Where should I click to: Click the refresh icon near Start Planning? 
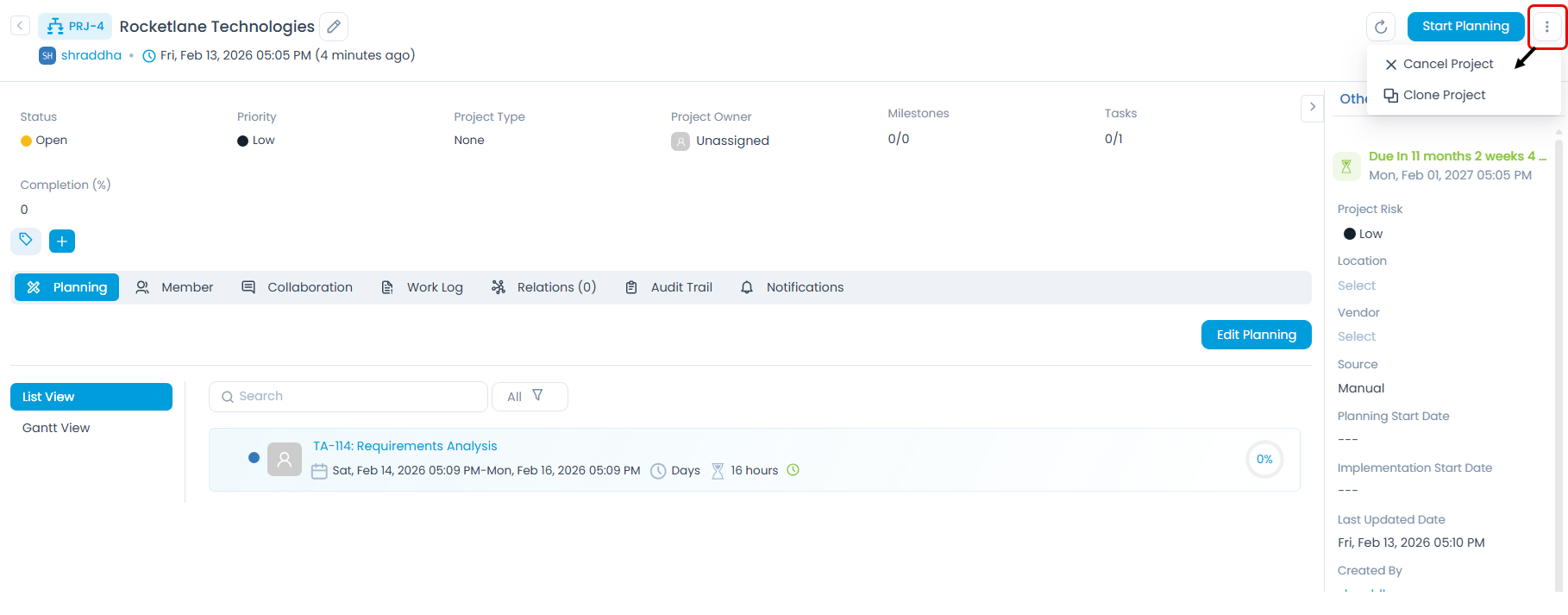(1380, 27)
